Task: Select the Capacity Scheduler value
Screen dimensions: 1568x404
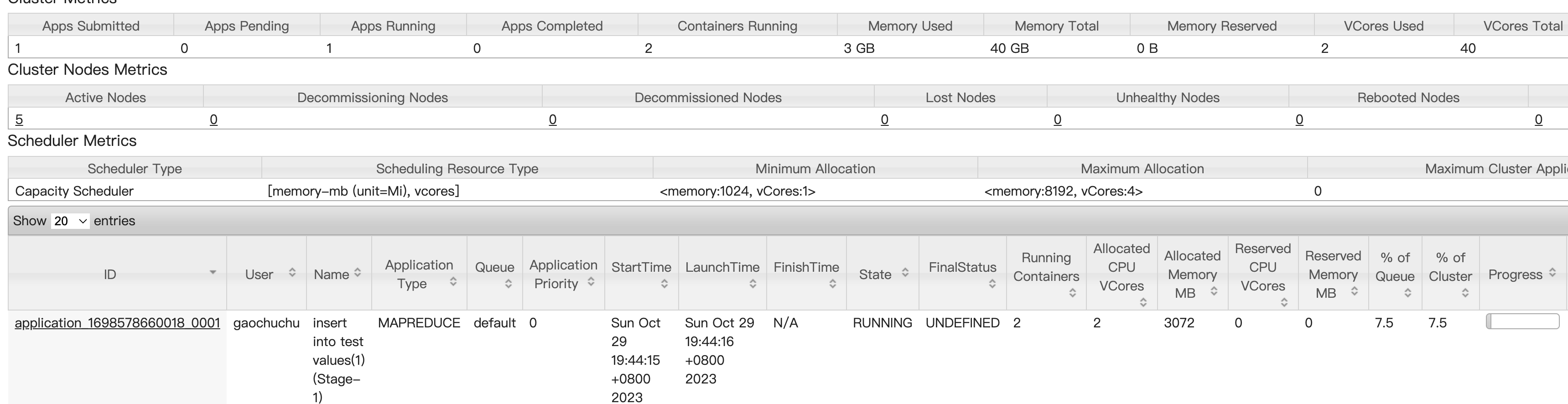Action: coord(74,191)
